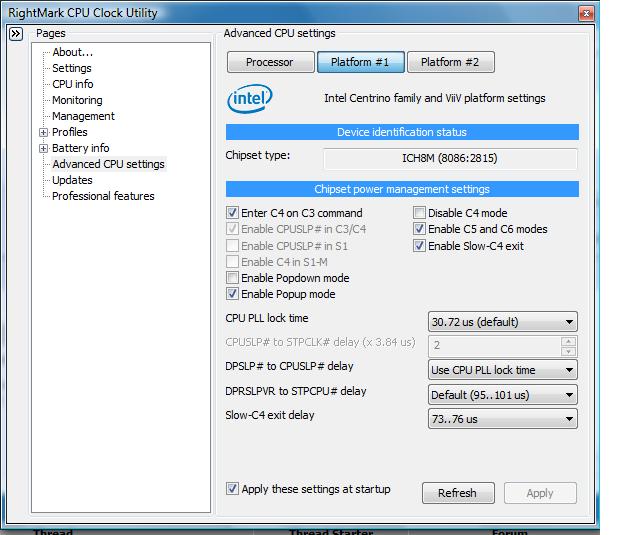This screenshot has height=535, width=640.
Task: Click the CPU PLL lock time label
Action: (x=267, y=318)
